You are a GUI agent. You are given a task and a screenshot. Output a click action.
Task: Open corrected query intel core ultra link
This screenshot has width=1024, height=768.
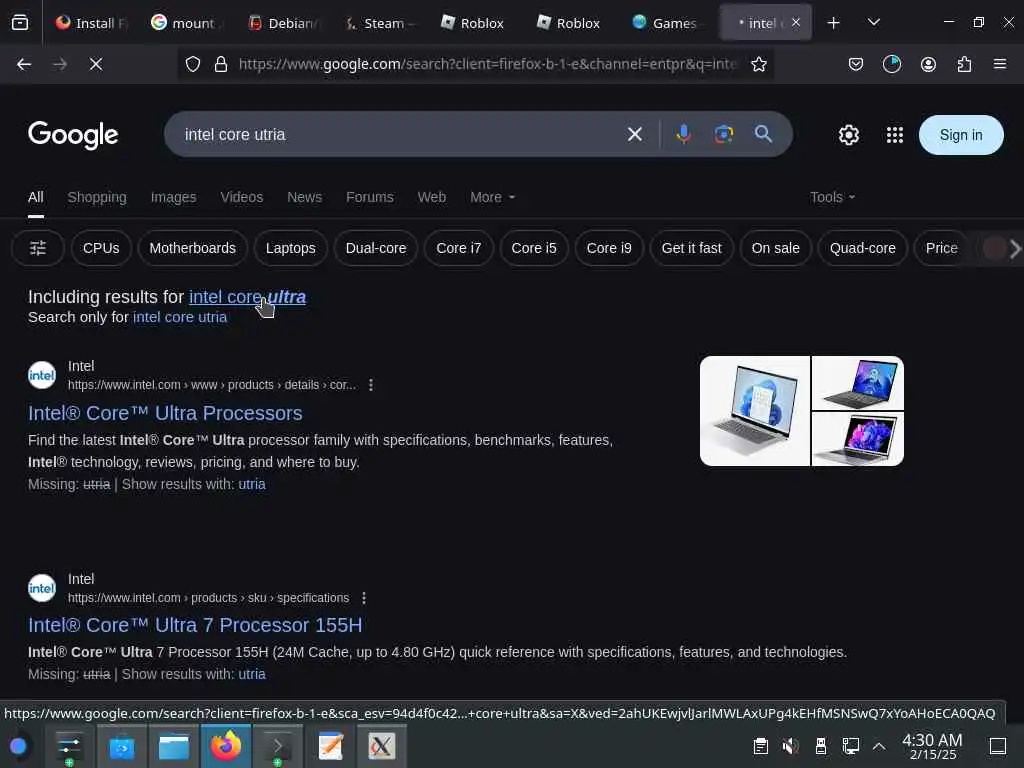click(x=247, y=297)
